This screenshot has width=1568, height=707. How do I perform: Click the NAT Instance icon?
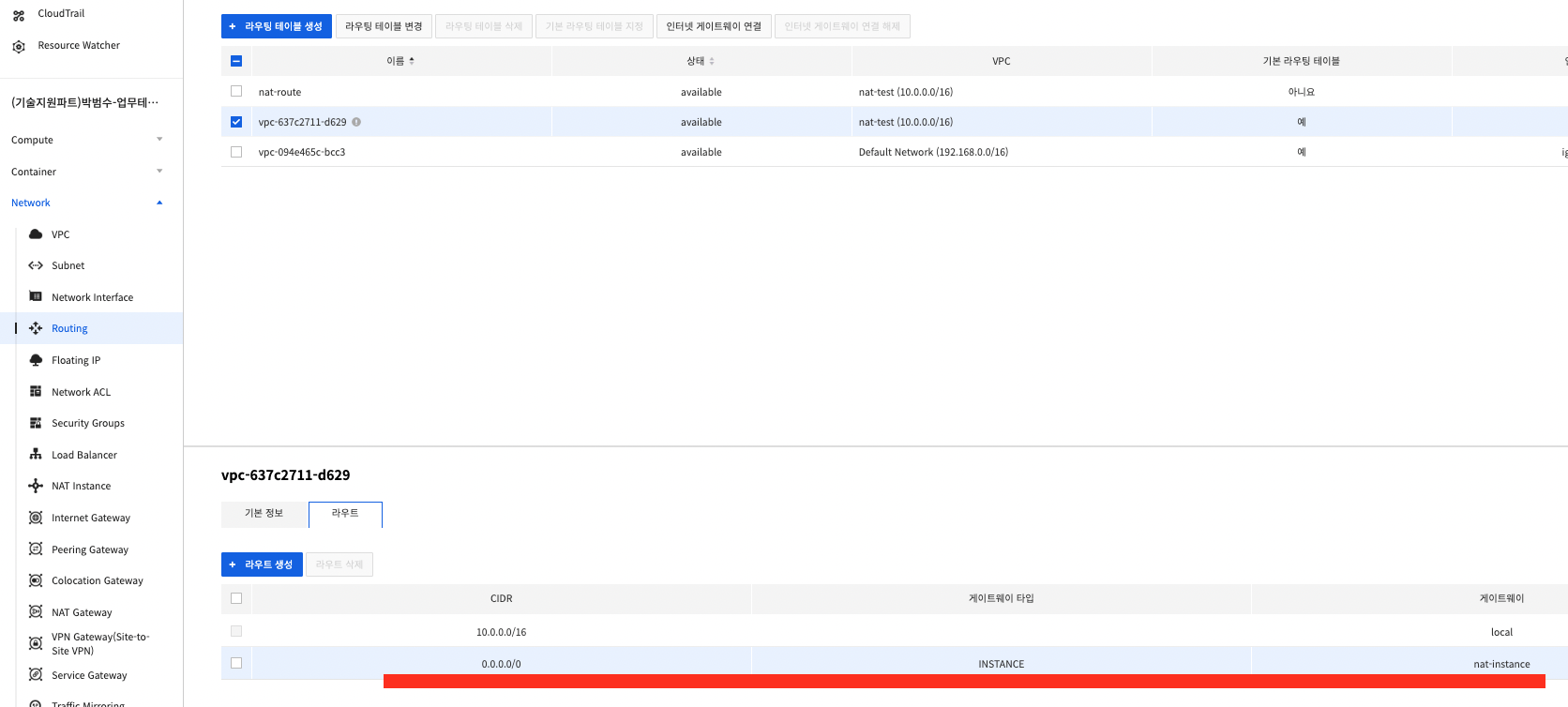36,486
